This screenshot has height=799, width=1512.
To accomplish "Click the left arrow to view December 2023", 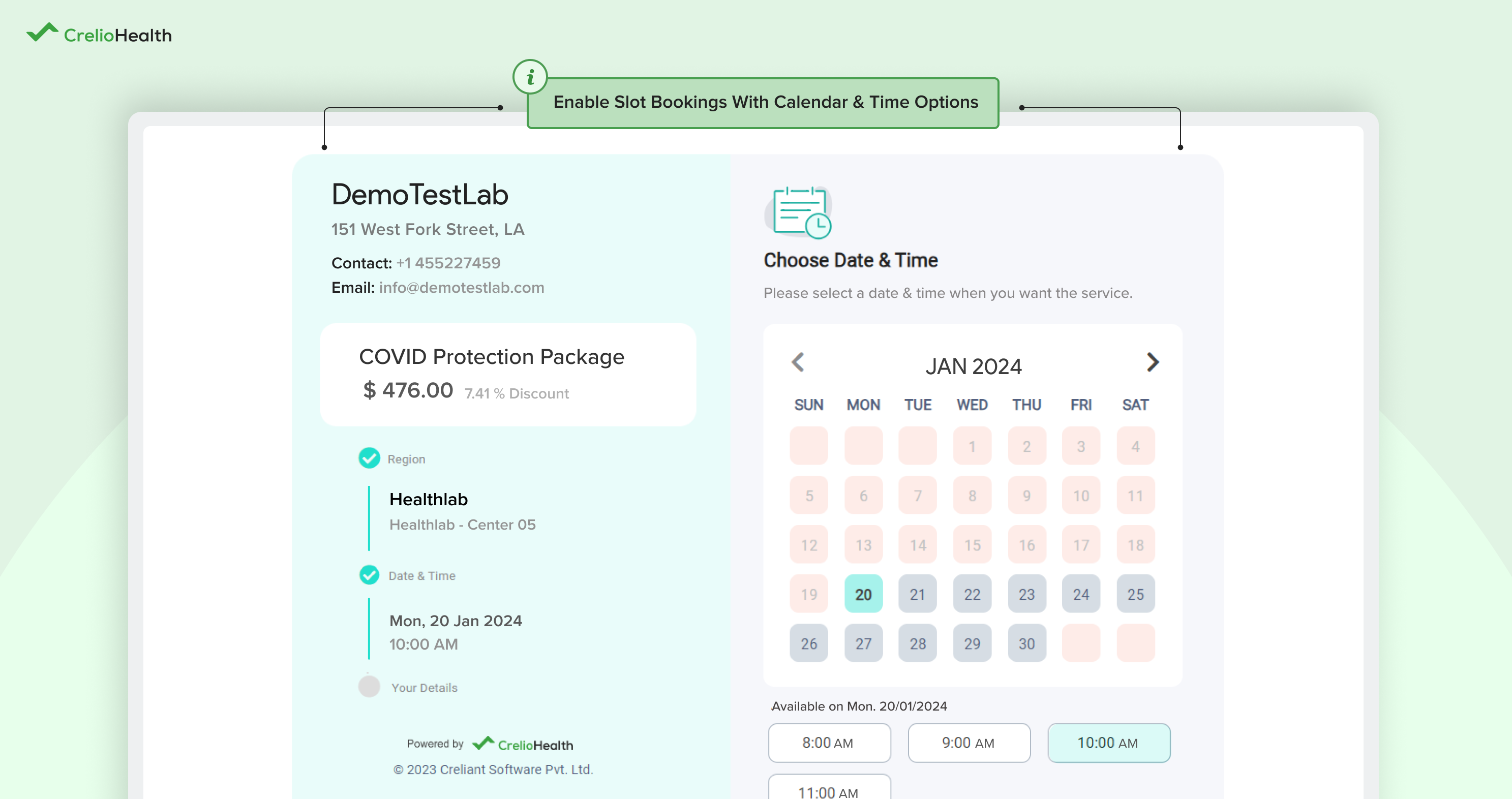I will point(797,362).
